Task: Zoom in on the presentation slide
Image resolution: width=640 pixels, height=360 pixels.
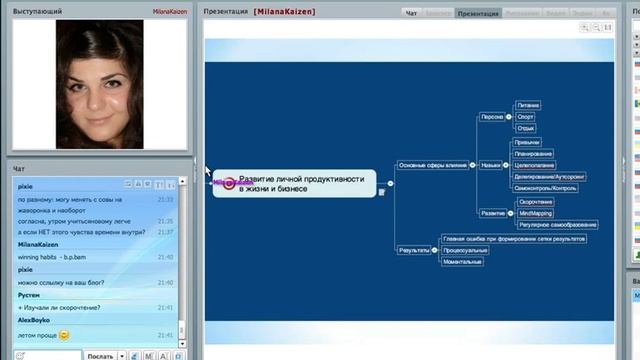Action: [x=584, y=27]
